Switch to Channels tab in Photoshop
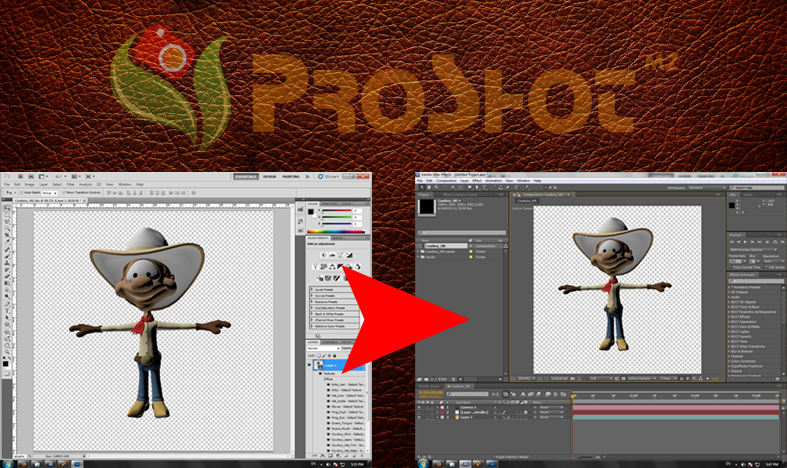The image size is (787, 468). [329, 342]
